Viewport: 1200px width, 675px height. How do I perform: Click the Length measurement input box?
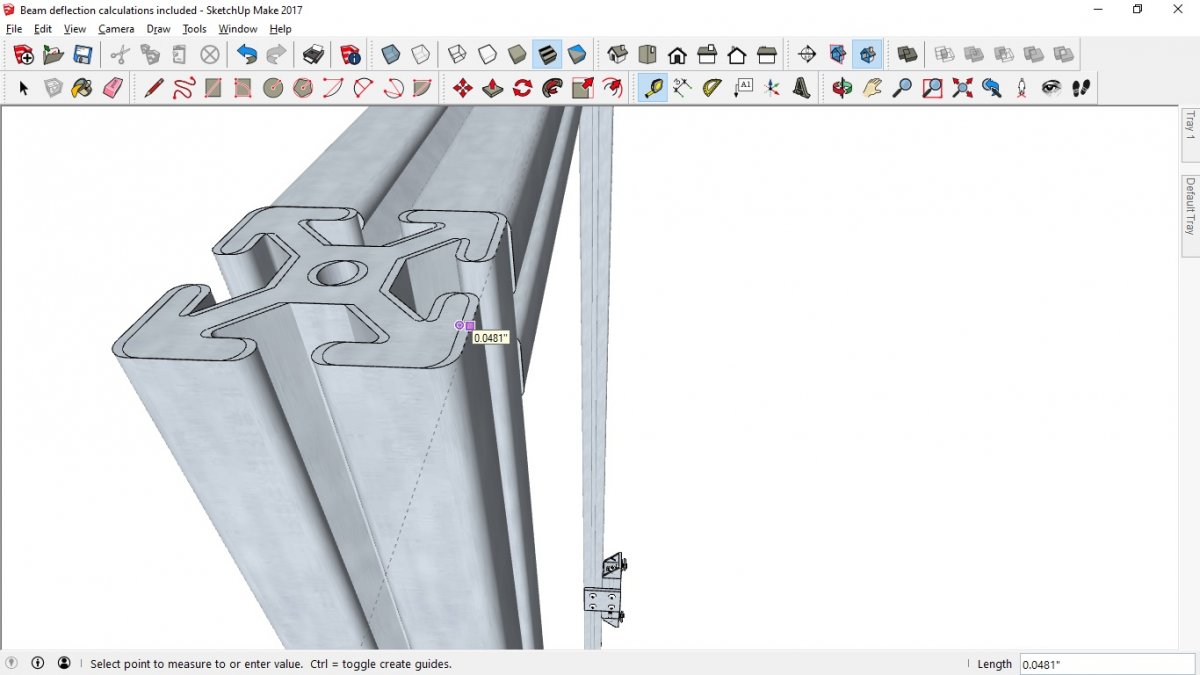tap(1107, 664)
